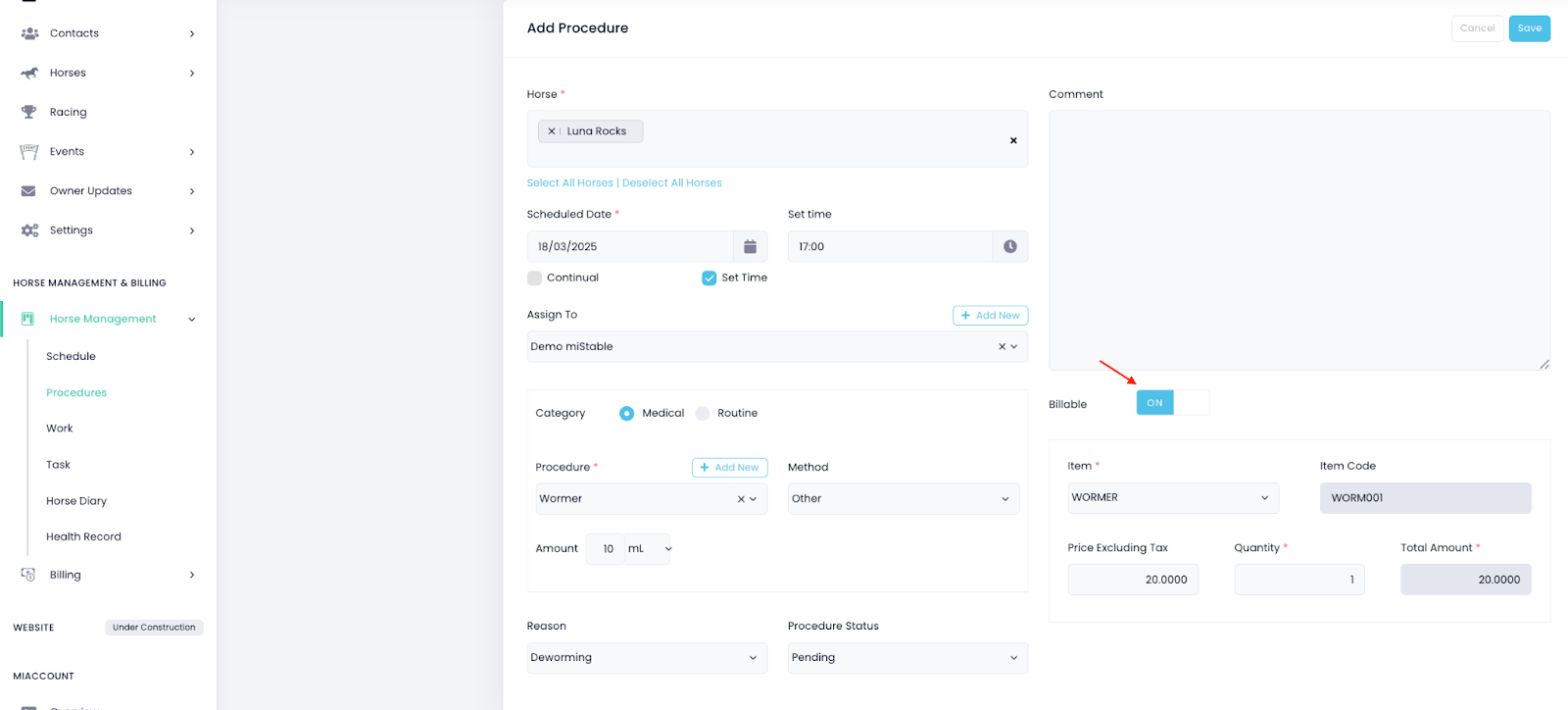Click the clock icon for Set time

pyautogui.click(x=1009, y=247)
